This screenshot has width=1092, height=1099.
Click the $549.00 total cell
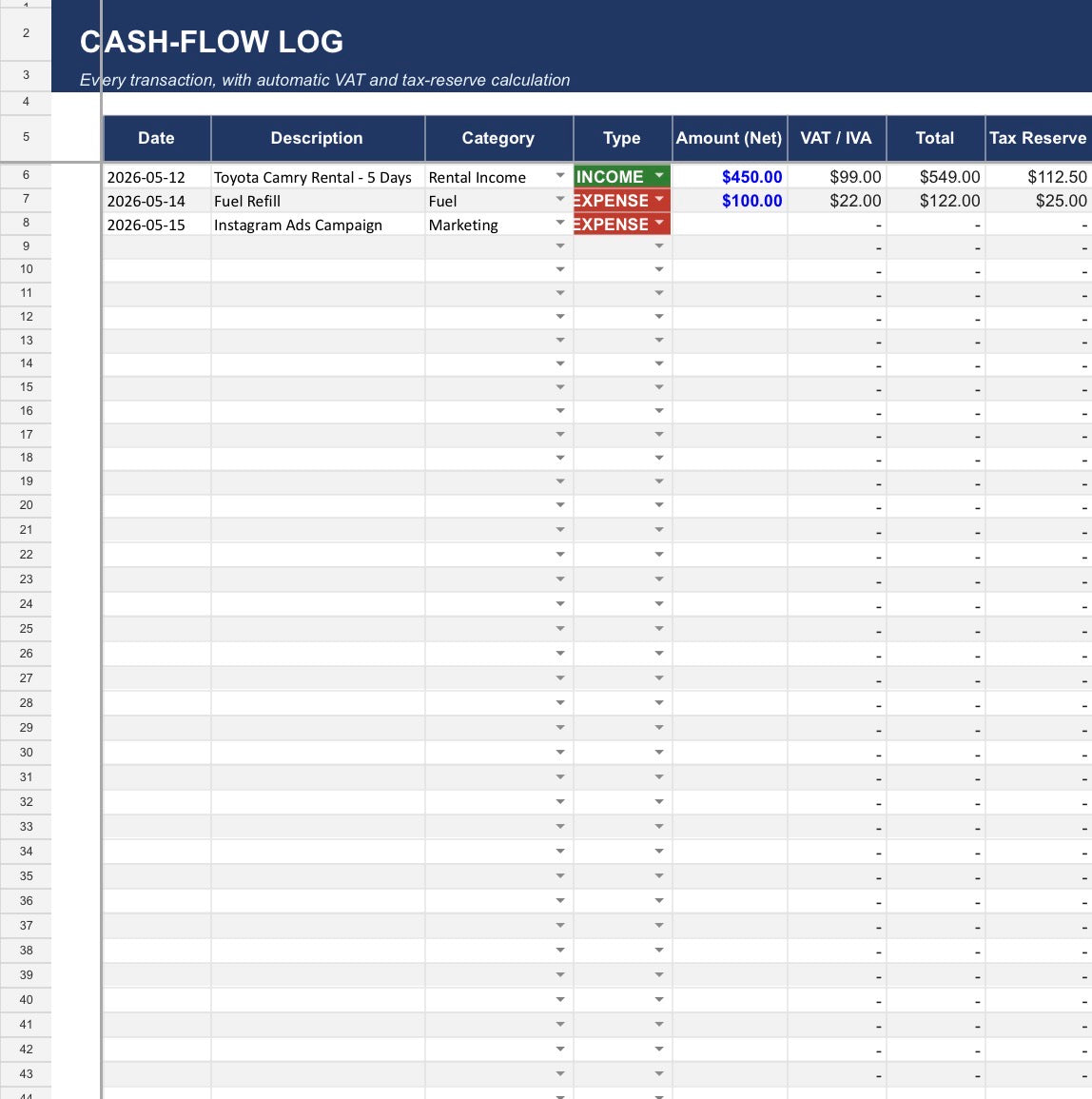pyautogui.click(x=936, y=177)
